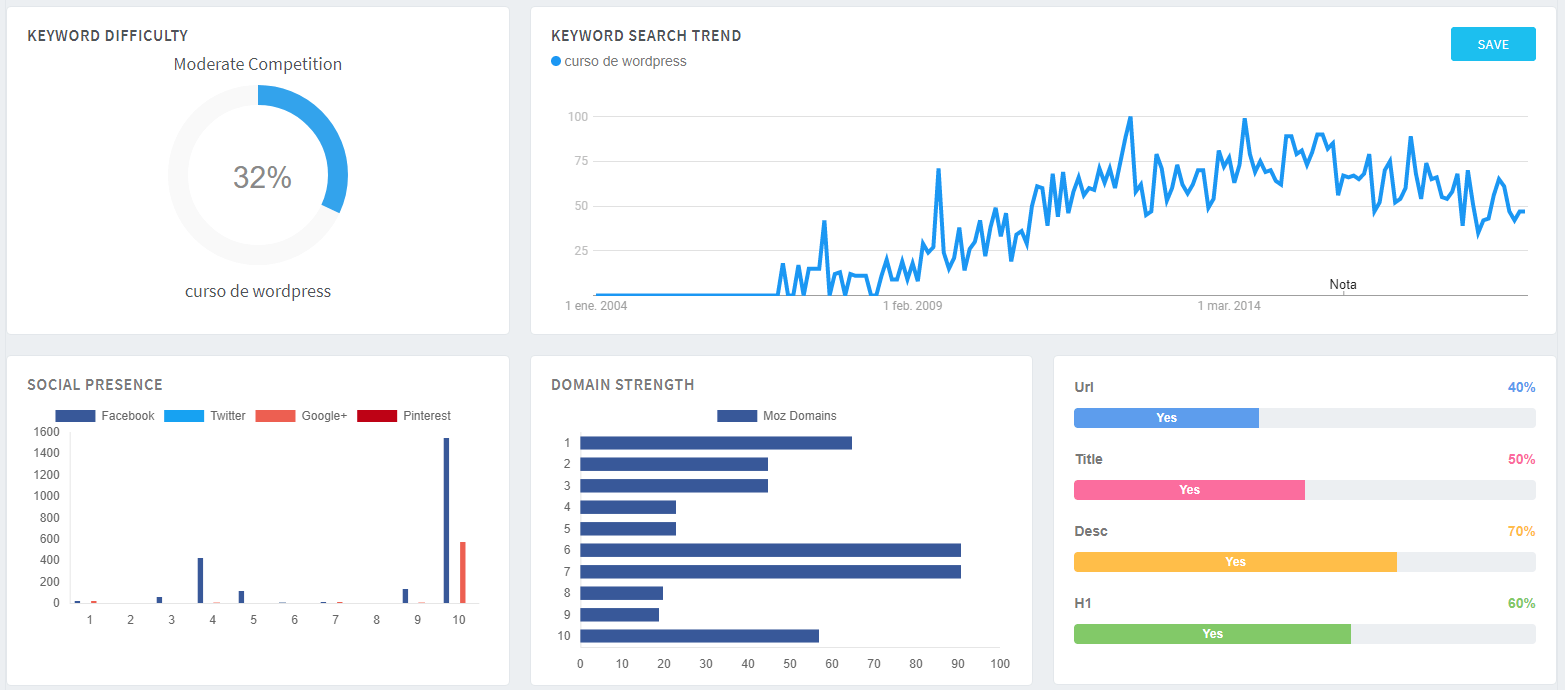Click the pink Title progress bar
This screenshot has height=690, width=1565.
1189,490
